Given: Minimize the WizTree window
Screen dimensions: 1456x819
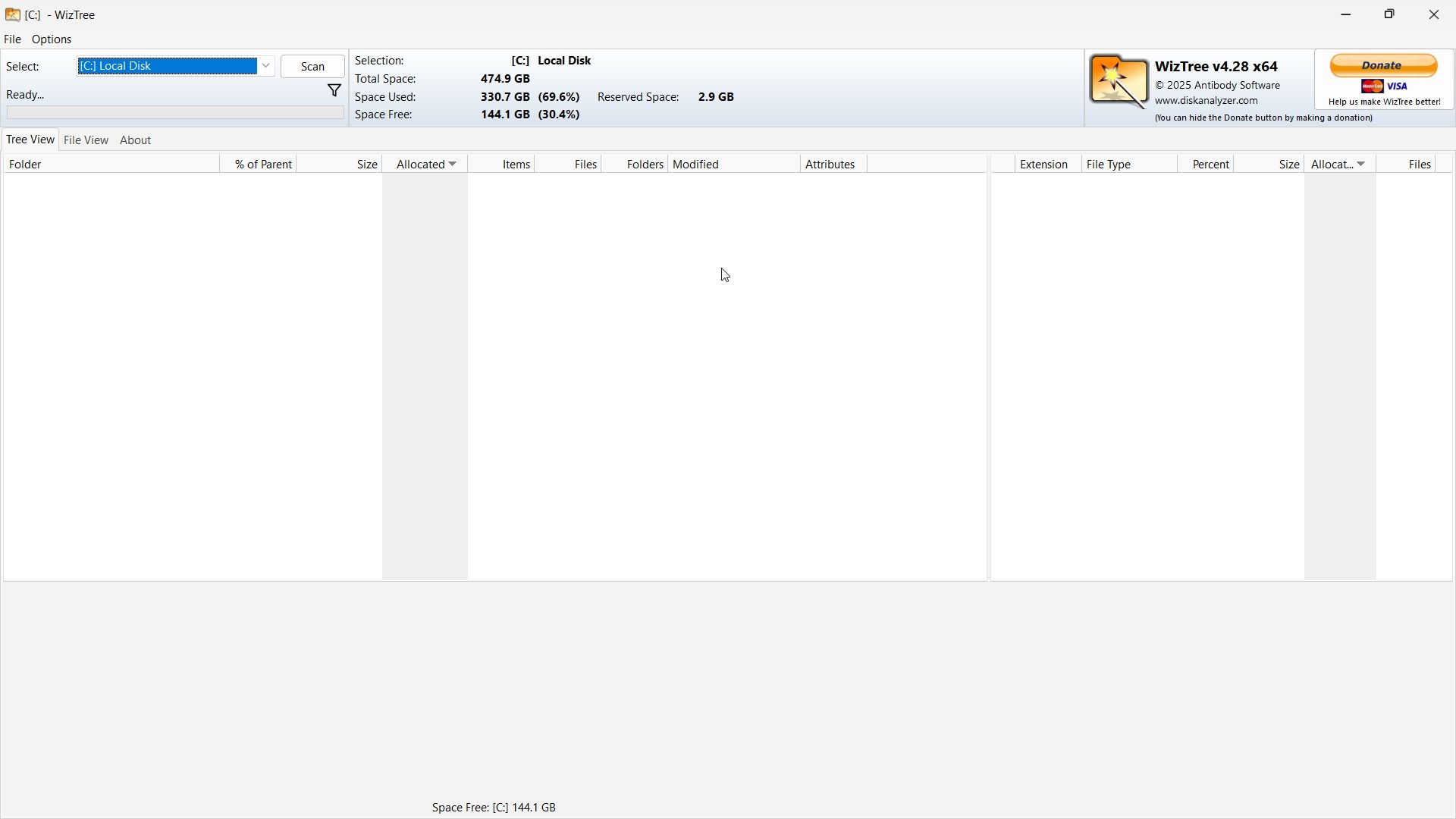Looking at the screenshot, I should pyautogui.click(x=1346, y=14).
